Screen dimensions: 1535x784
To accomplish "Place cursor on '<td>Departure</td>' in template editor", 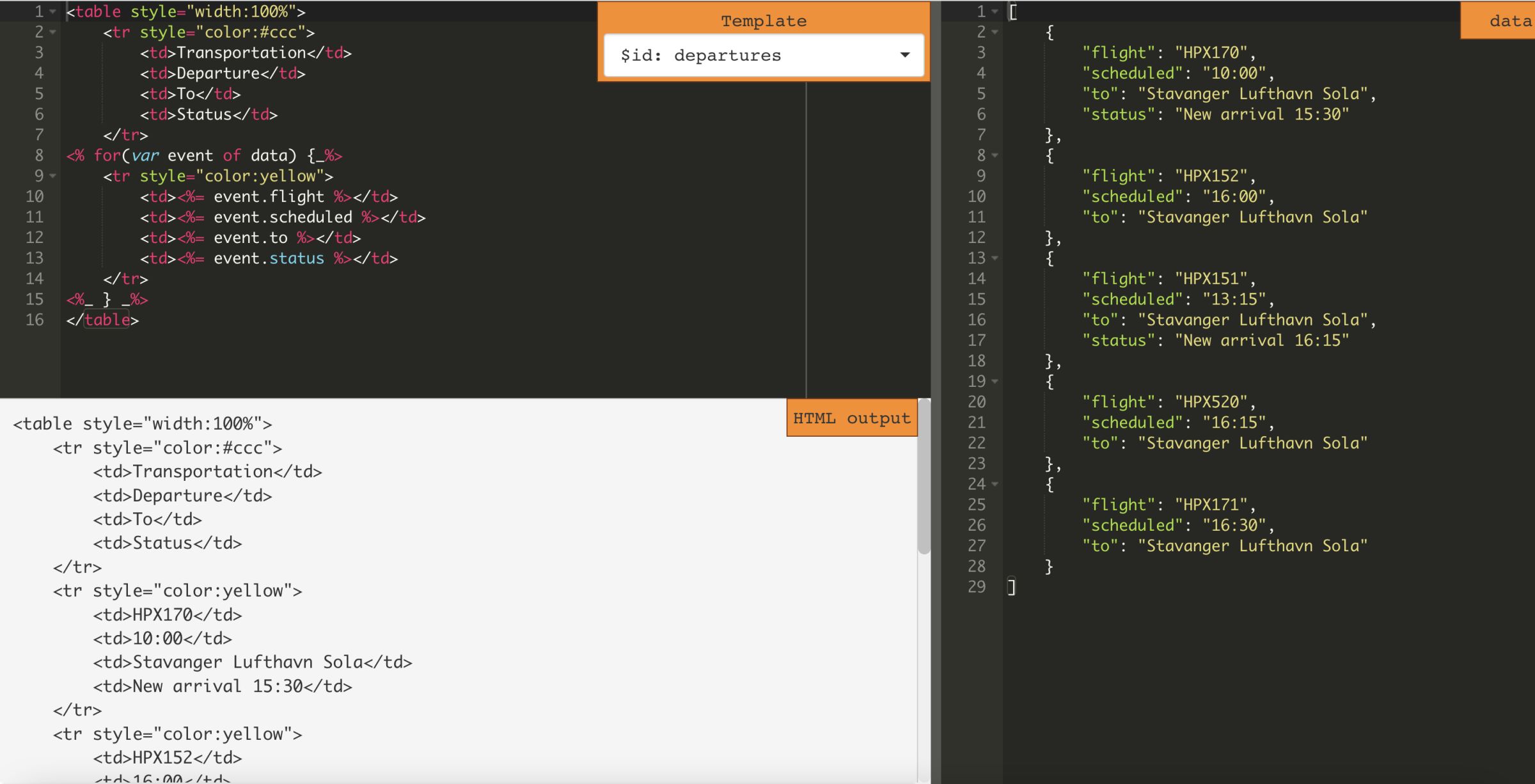I will [223, 73].
